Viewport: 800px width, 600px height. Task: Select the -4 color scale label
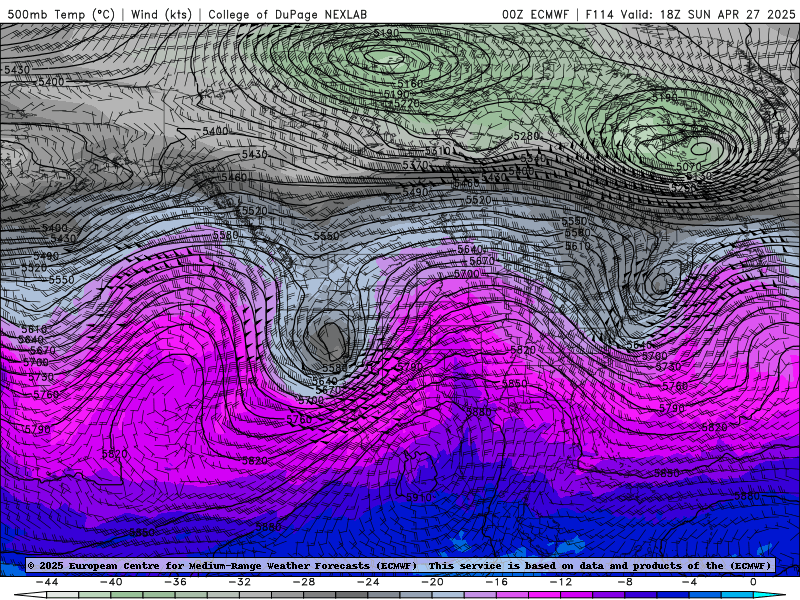tap(689, 582)
